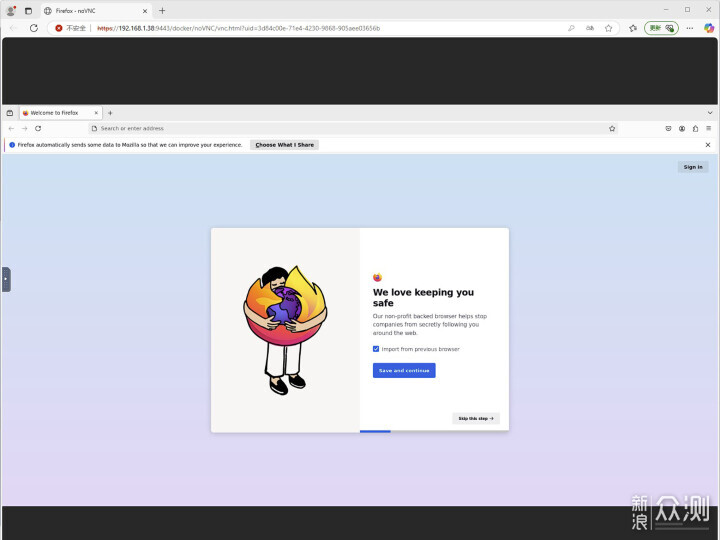Screen dimensions: 720x540
Task: Click the blue info icon in notification bar
Action: coord(12,145)
